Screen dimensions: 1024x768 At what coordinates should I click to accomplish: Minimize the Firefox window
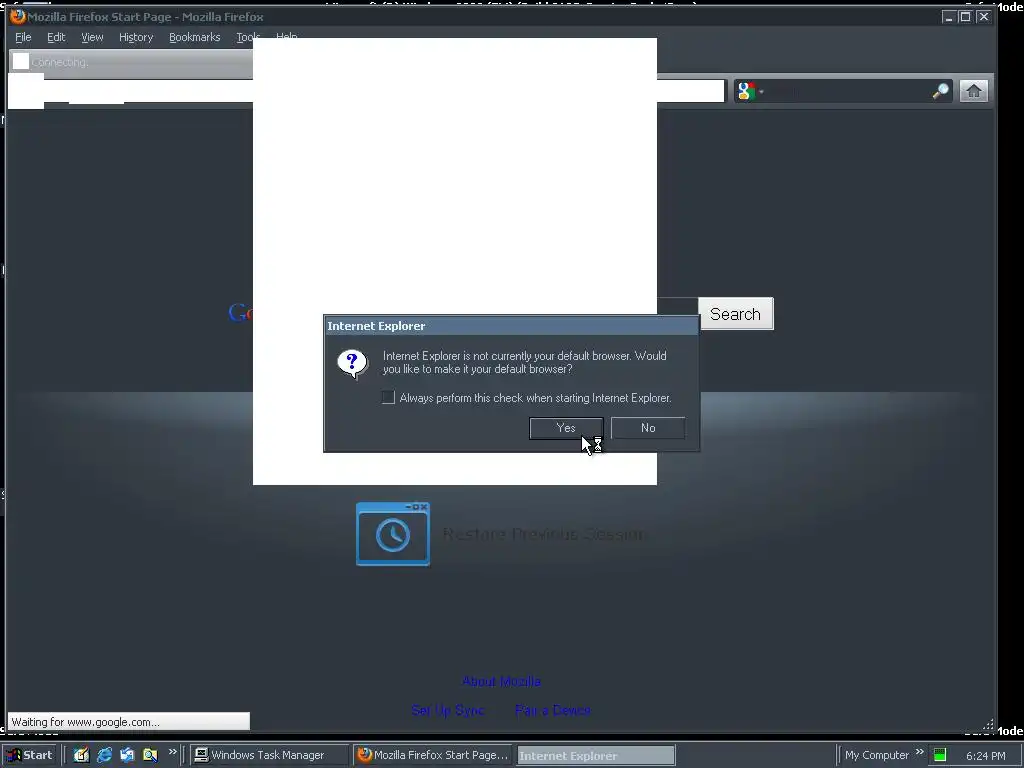[x=949, y=16]
